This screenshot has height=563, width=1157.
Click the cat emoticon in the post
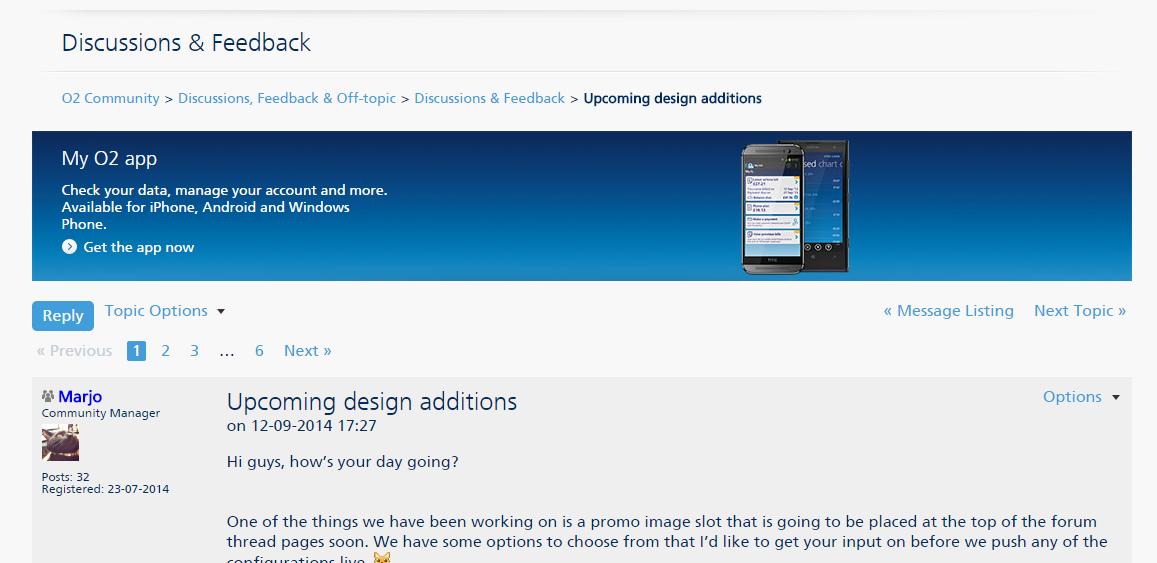coord(382,558)
